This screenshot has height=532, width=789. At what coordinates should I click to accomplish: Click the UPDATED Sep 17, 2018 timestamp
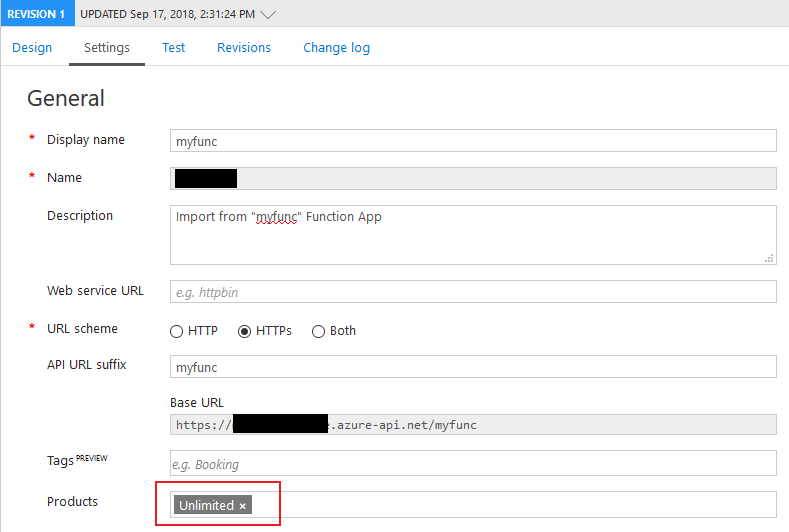point(168,14)
